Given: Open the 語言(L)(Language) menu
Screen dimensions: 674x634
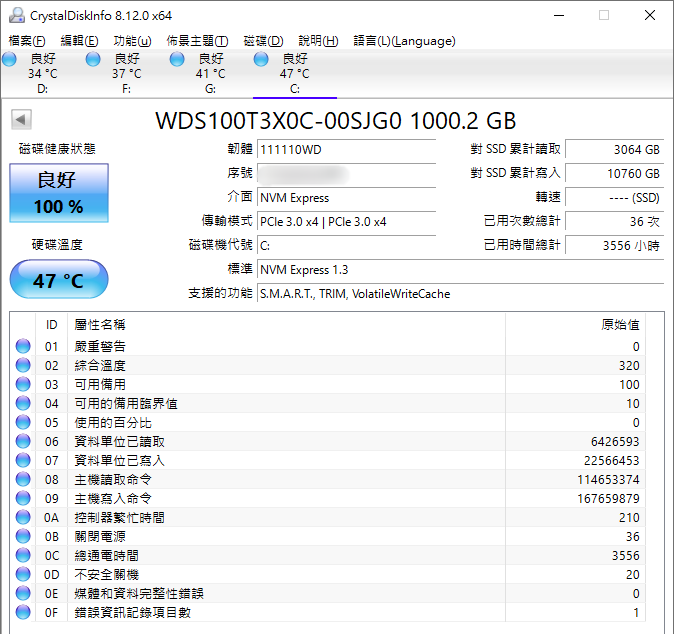Looking at the screenshot, I should (404, 41).
